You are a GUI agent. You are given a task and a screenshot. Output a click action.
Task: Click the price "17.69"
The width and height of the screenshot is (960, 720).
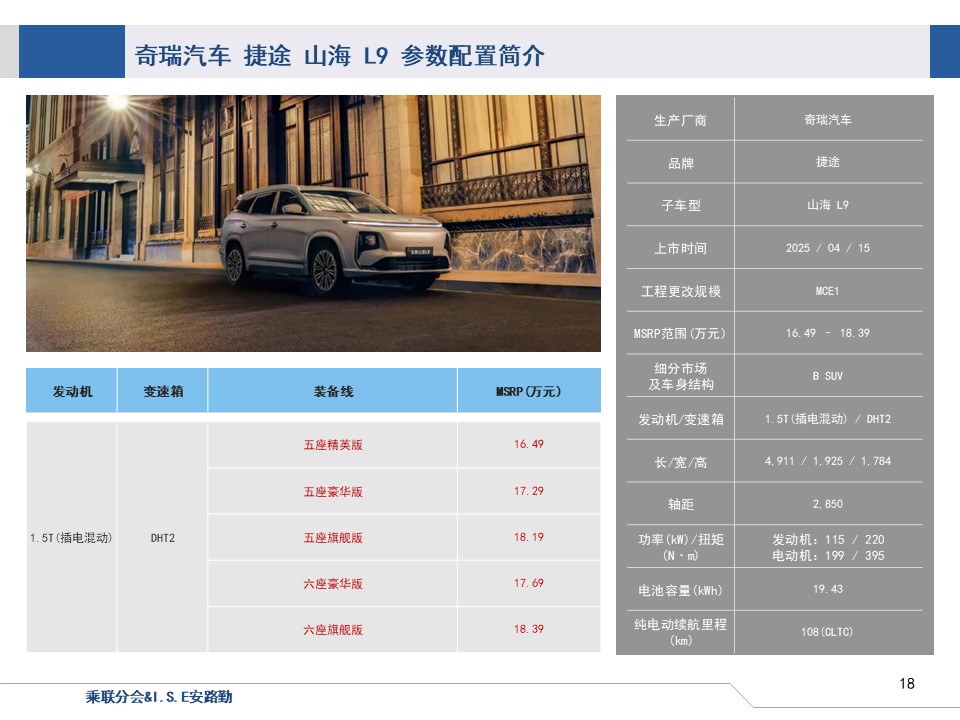pyautogui.click(x=529, y=583)
